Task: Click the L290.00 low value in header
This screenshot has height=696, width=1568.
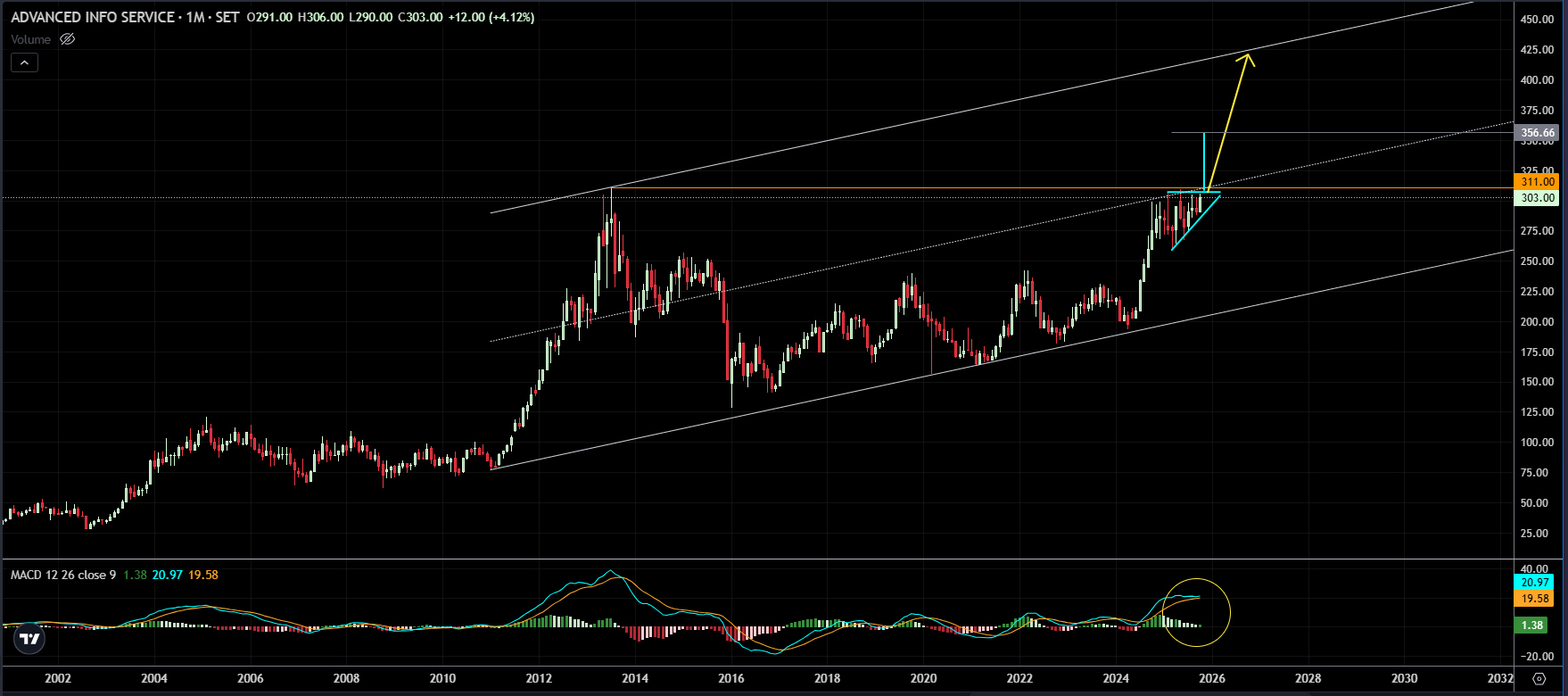Action: tap(370, 17)
